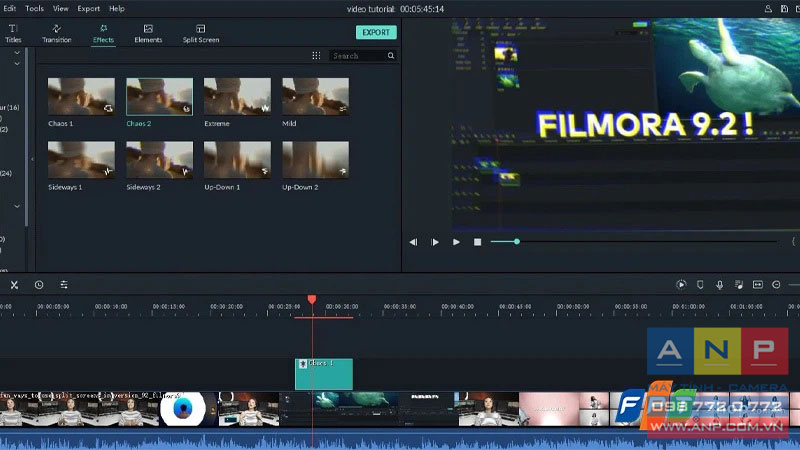
Task: Click the green EXPORT button
Action: click(376, 32)
